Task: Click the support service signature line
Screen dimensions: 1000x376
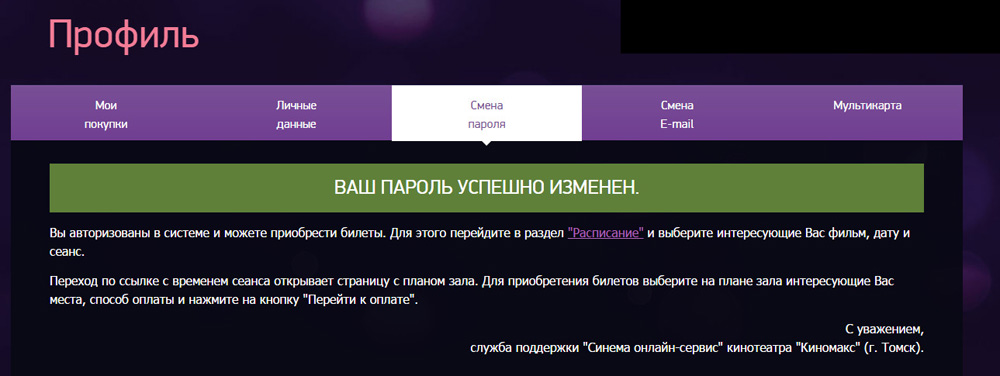Action: click(x=696, y=349)
